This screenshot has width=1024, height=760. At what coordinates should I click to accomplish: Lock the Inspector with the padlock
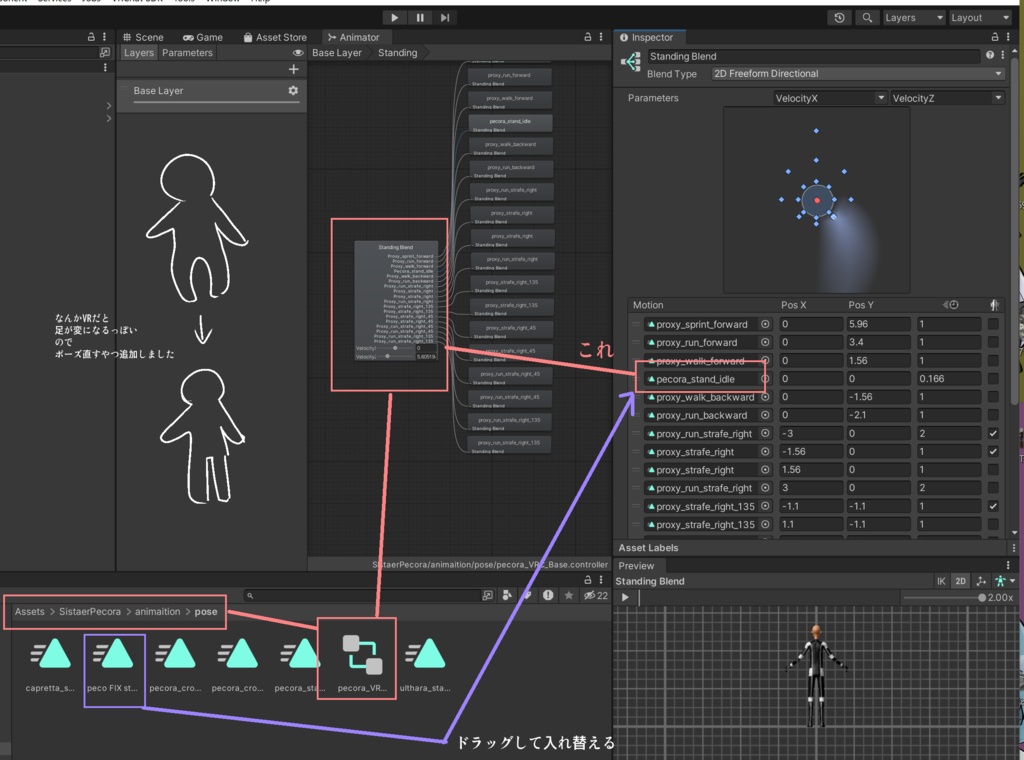pos(995,37)
